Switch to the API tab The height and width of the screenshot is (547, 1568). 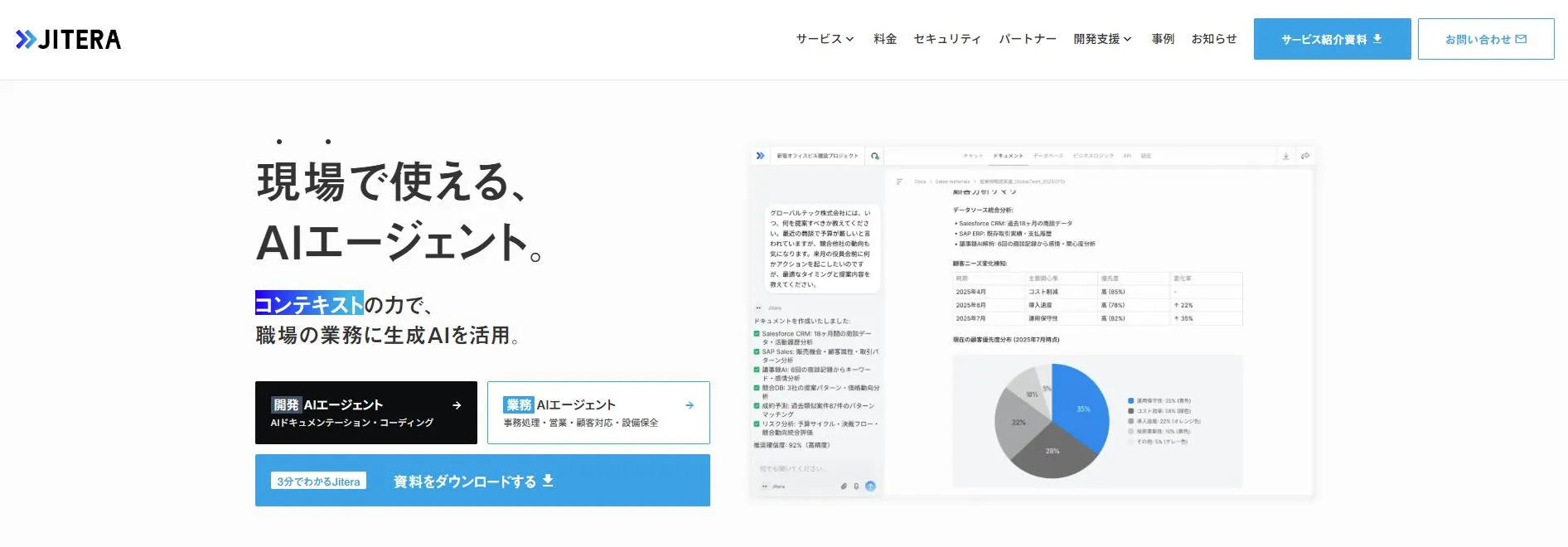[1127, 156]
